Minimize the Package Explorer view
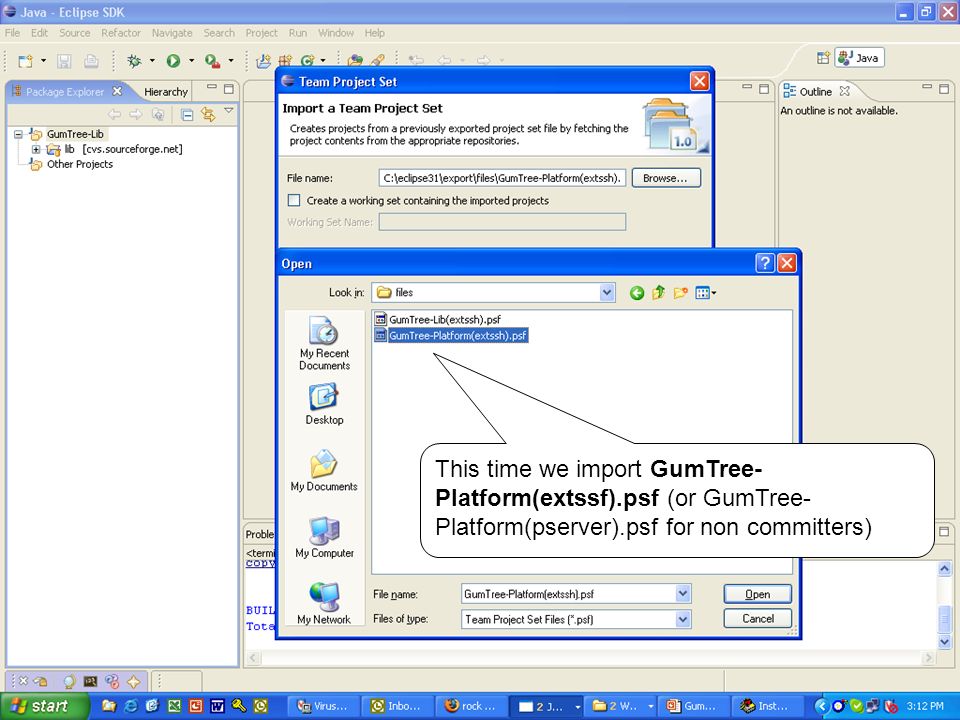The image size is (960, 720). 212,88
